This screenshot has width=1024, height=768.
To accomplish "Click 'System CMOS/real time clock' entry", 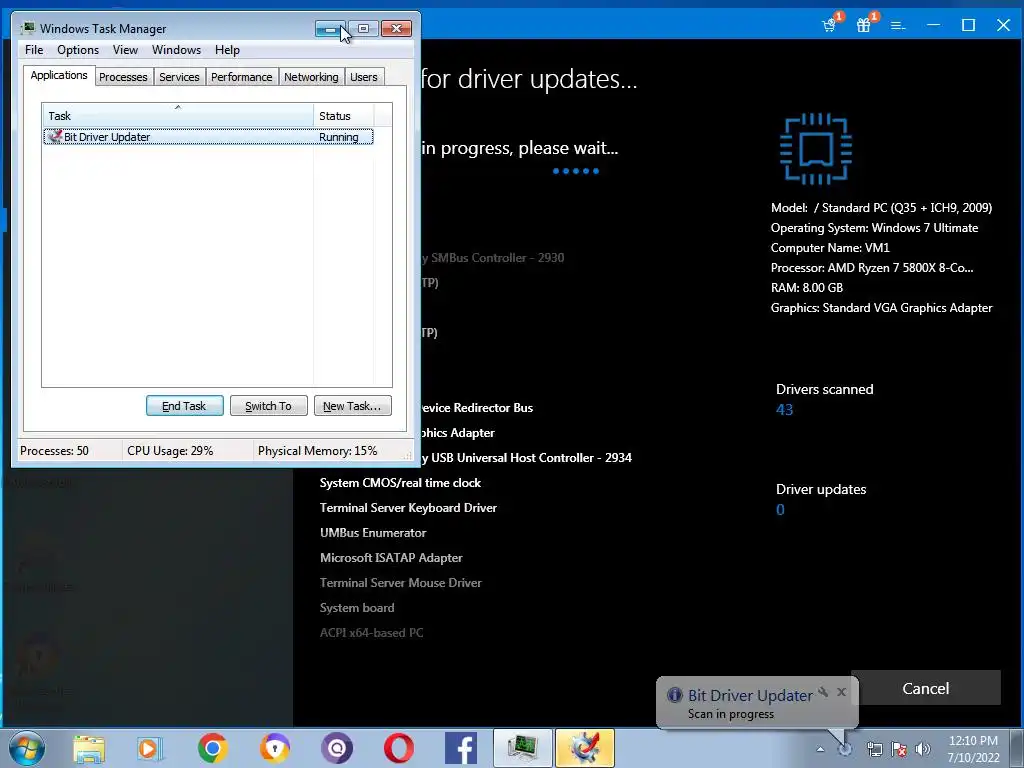I will 400,483.
